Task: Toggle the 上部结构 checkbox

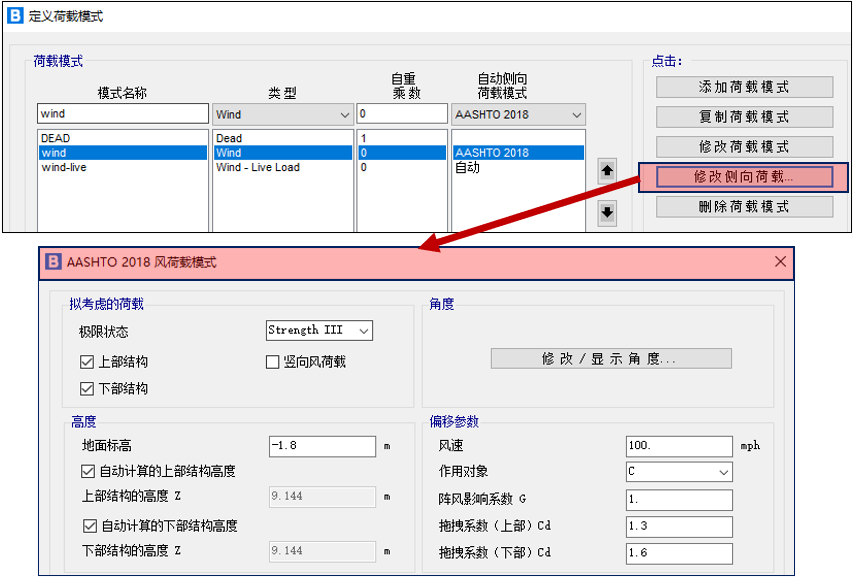Action: 87,362
